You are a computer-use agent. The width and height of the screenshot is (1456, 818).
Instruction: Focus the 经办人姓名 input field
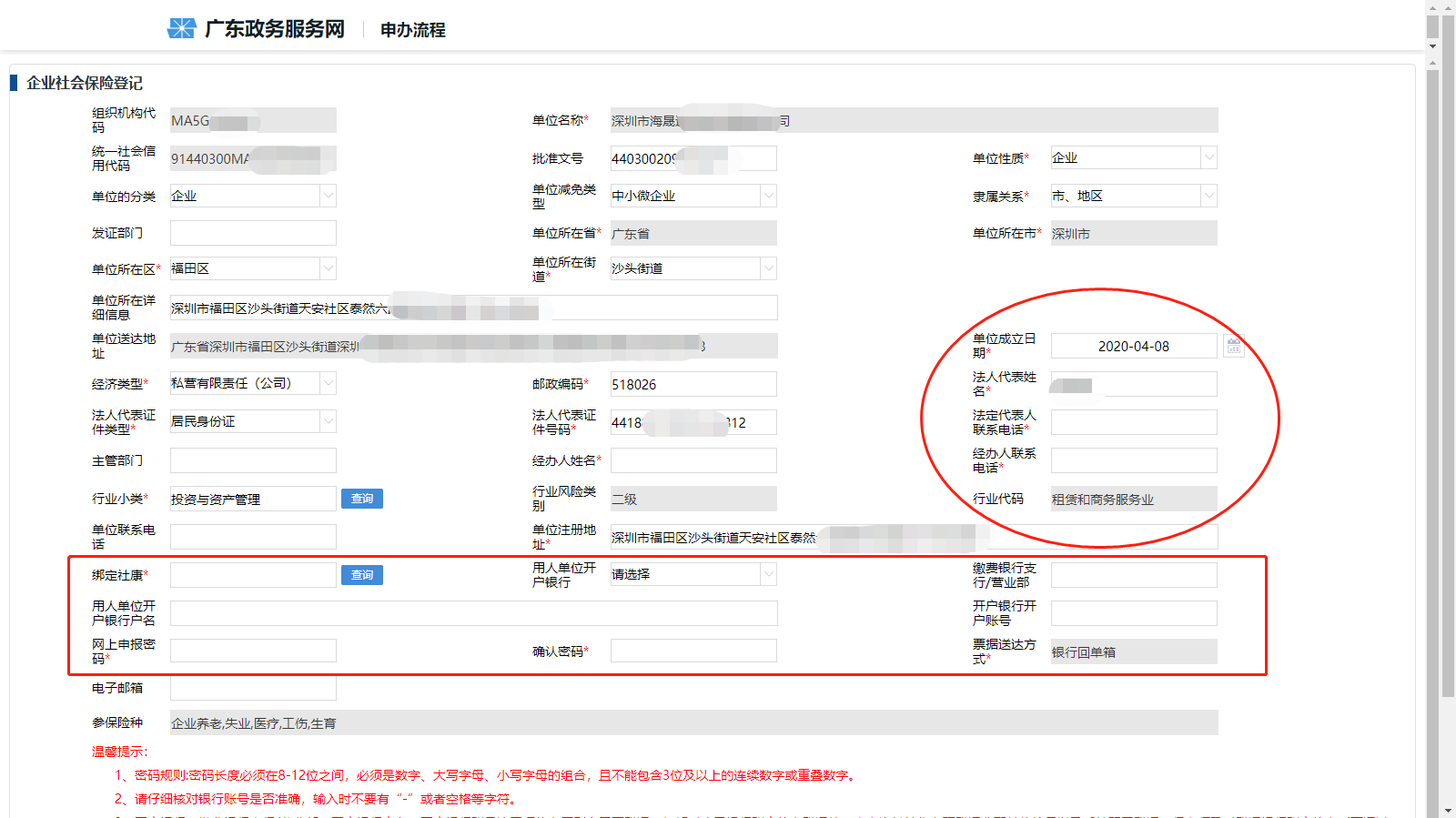[693, 460]
